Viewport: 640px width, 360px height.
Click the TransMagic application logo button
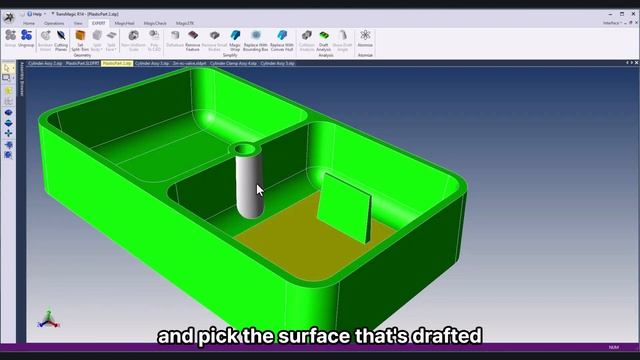click(x=9, y=17)
